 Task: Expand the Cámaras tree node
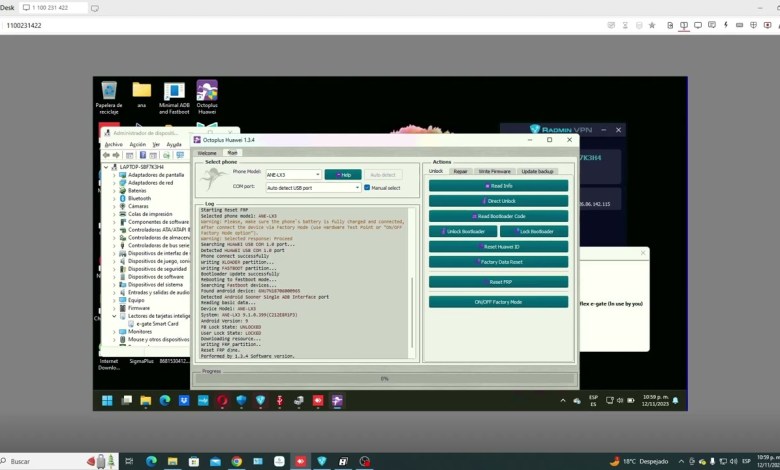coord(115,206)
